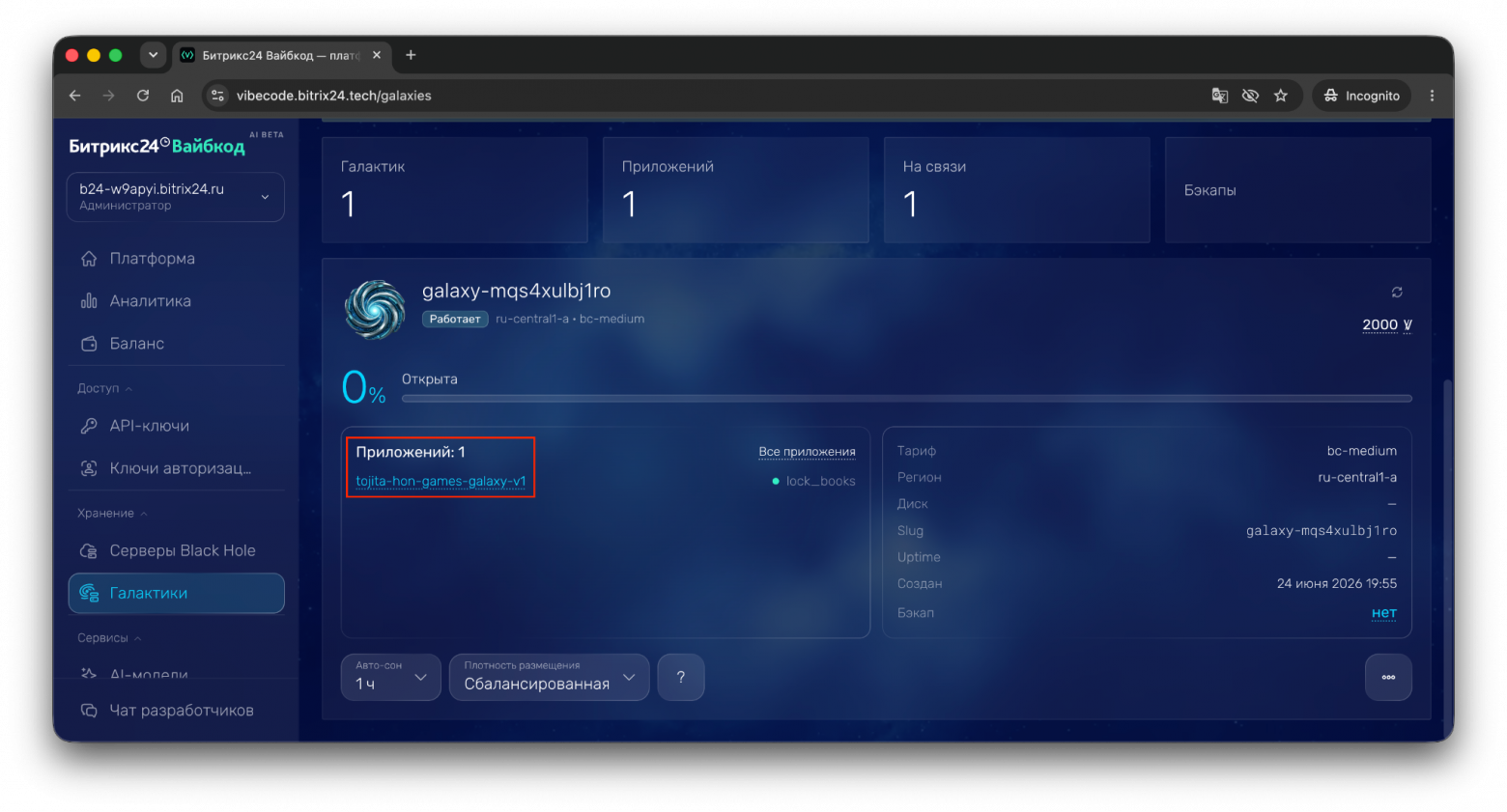Click the browser home icon
The image size is (1507, 812).
(177, 96)
